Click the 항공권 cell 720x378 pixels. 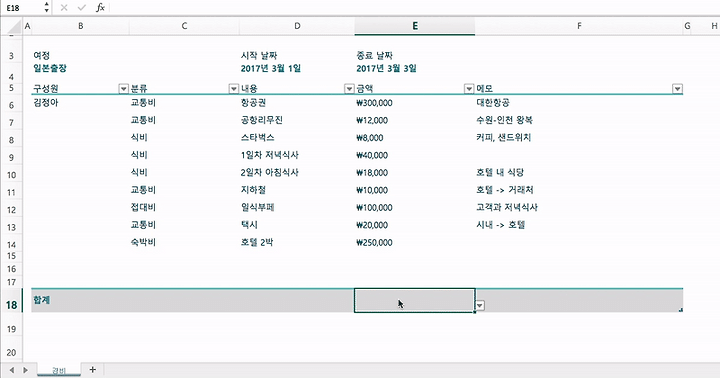pyautogui.click(x=253, y=103)
